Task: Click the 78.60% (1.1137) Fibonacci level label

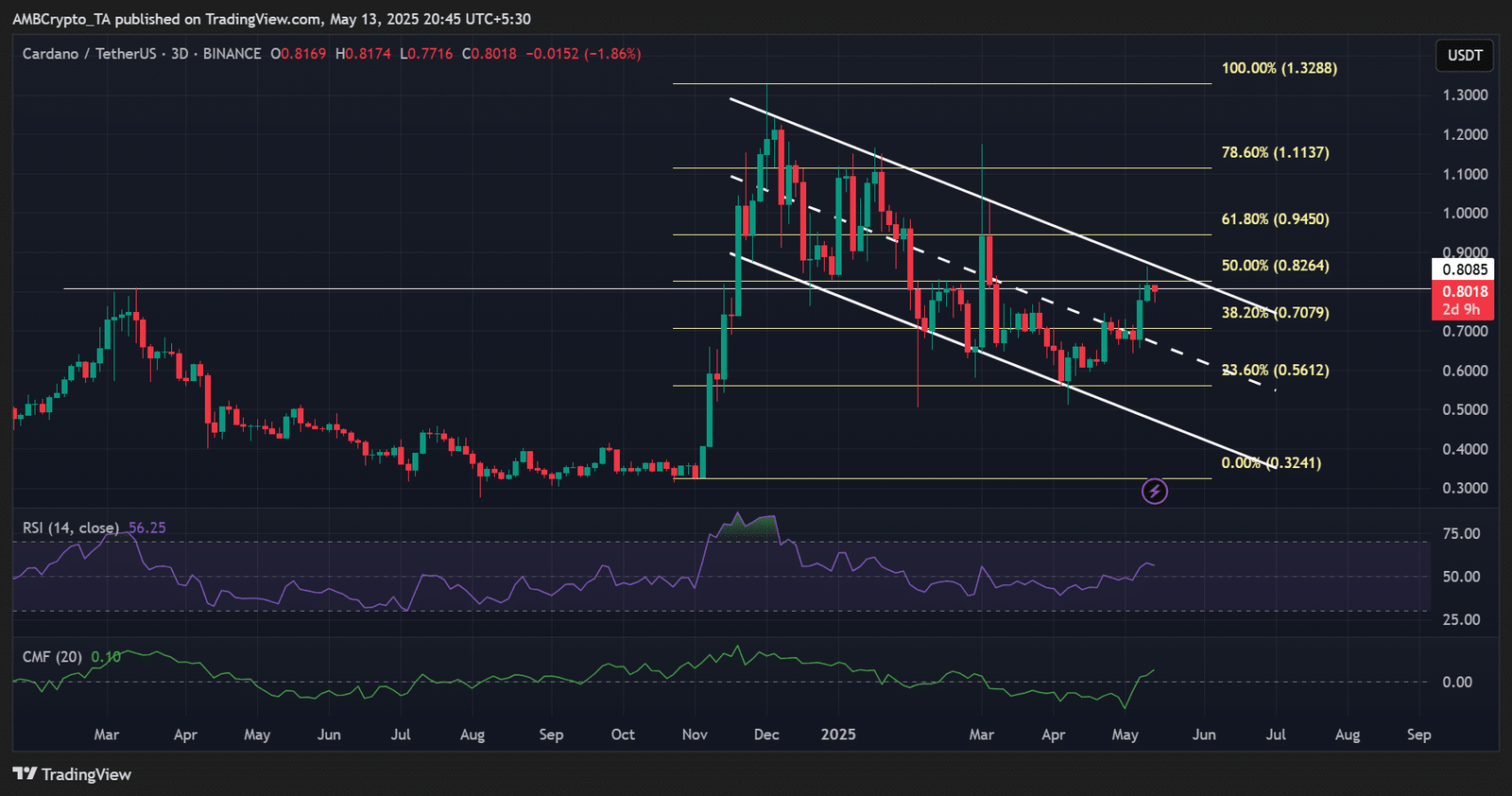Action: [x=1276, y=152]
